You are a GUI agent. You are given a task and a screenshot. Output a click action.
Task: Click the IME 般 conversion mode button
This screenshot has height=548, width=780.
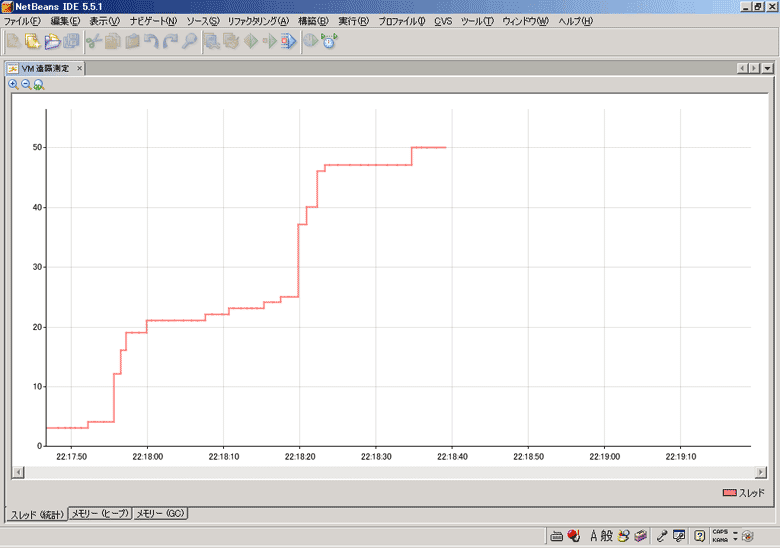(606, 536)
